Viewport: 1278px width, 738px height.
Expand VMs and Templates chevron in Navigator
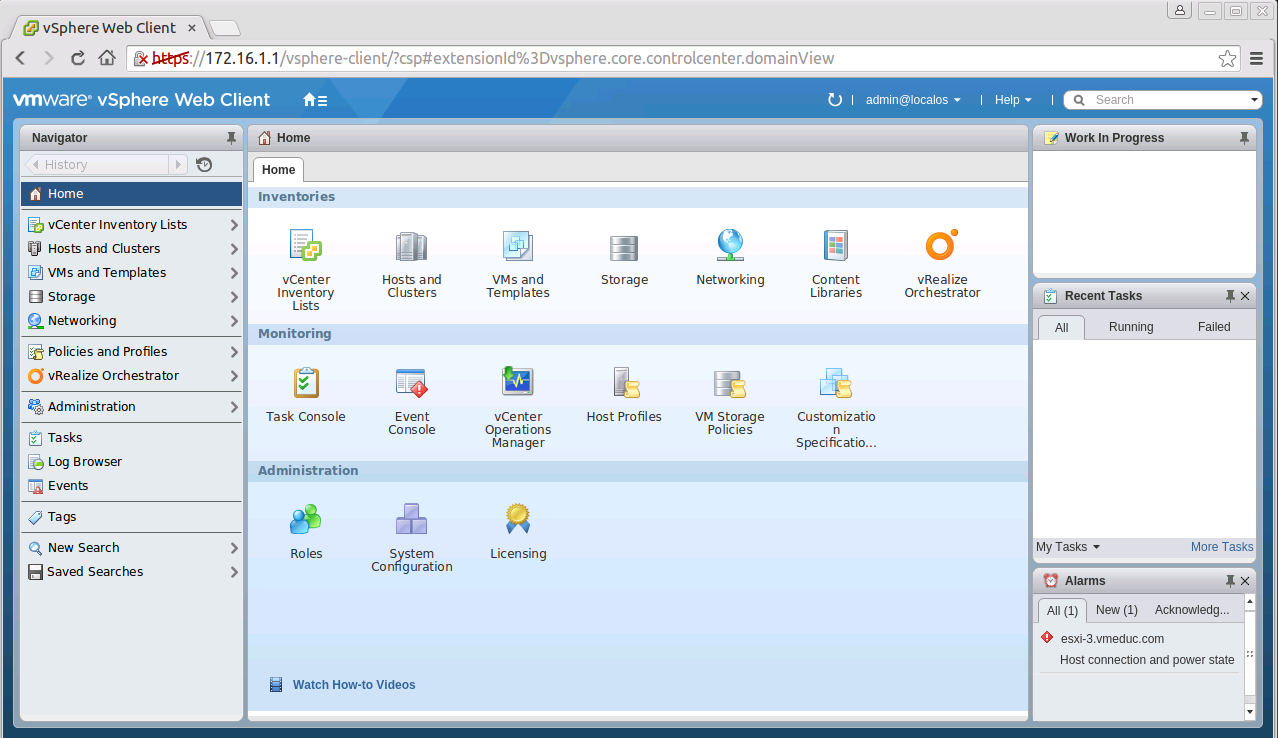point(234,273)
